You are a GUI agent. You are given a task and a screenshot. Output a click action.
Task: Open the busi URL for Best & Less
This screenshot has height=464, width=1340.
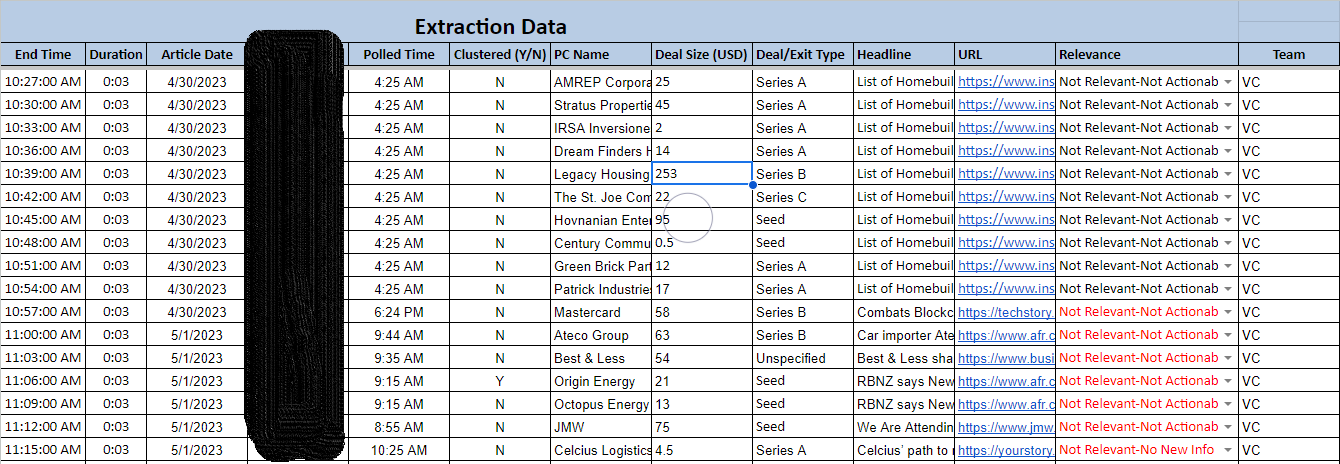tap(1006, 358)
